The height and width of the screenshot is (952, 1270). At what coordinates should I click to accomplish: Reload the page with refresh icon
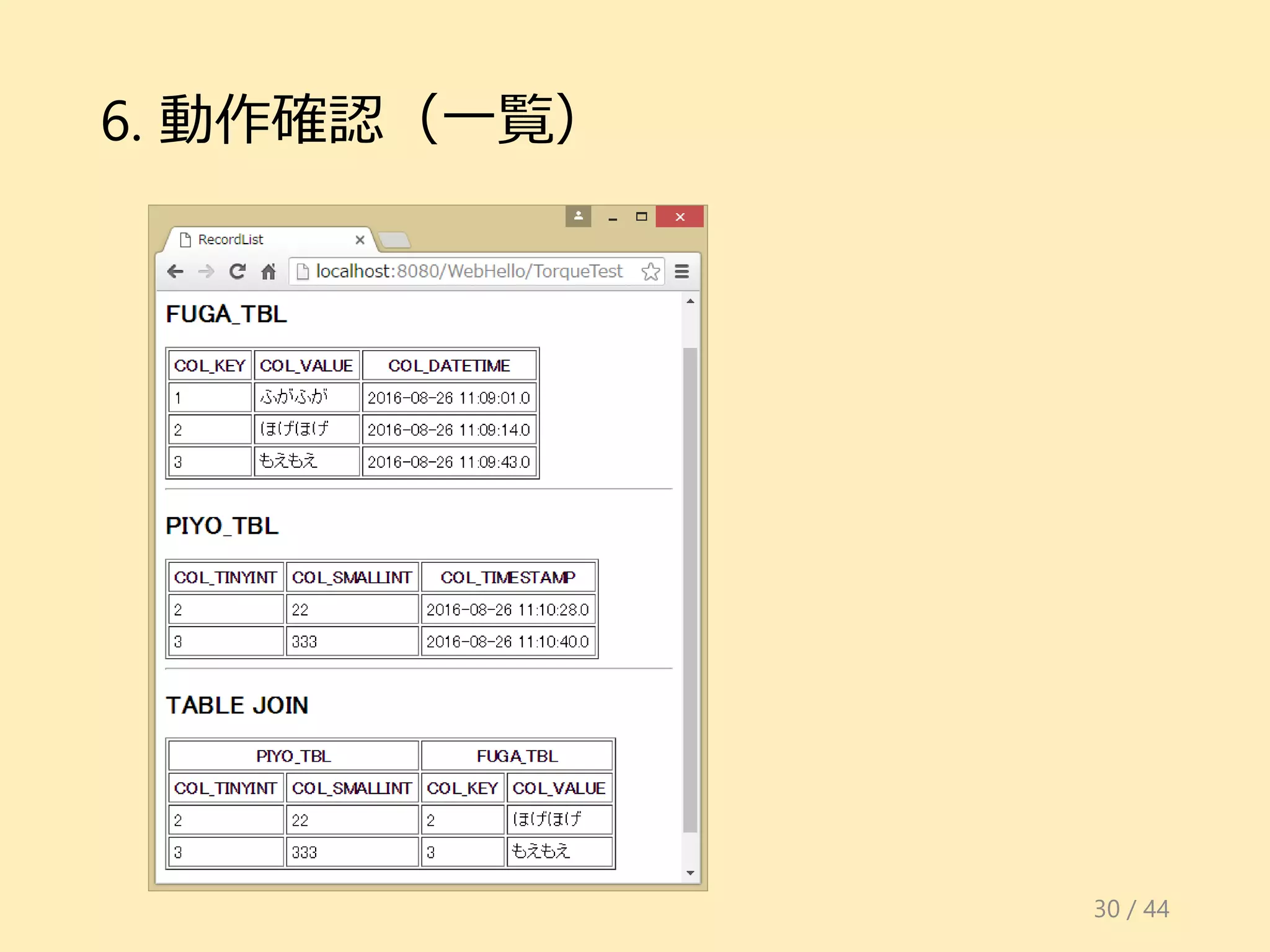click(237, 271)
